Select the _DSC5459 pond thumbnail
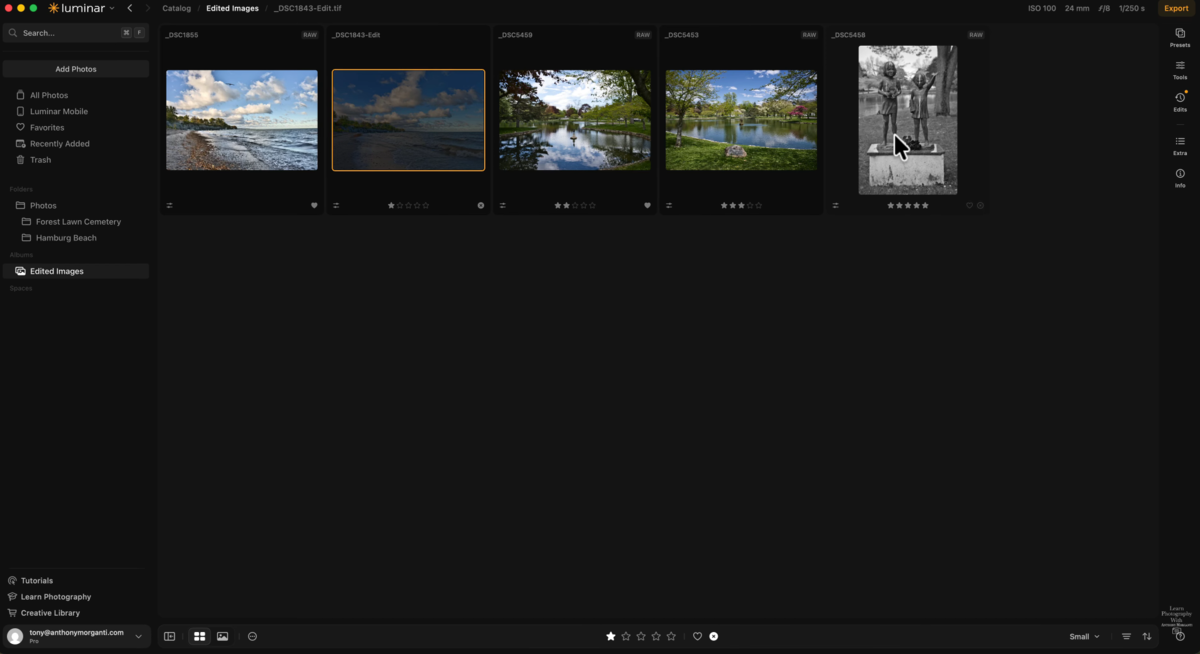 (575, 120)
